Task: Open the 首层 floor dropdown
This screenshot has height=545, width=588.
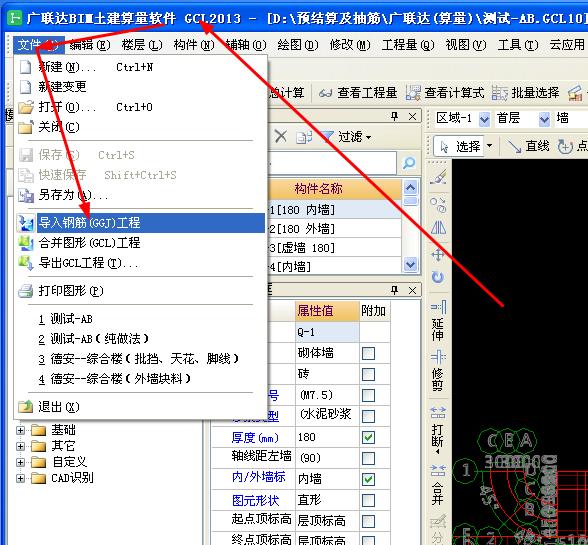Action: point(544,119)
